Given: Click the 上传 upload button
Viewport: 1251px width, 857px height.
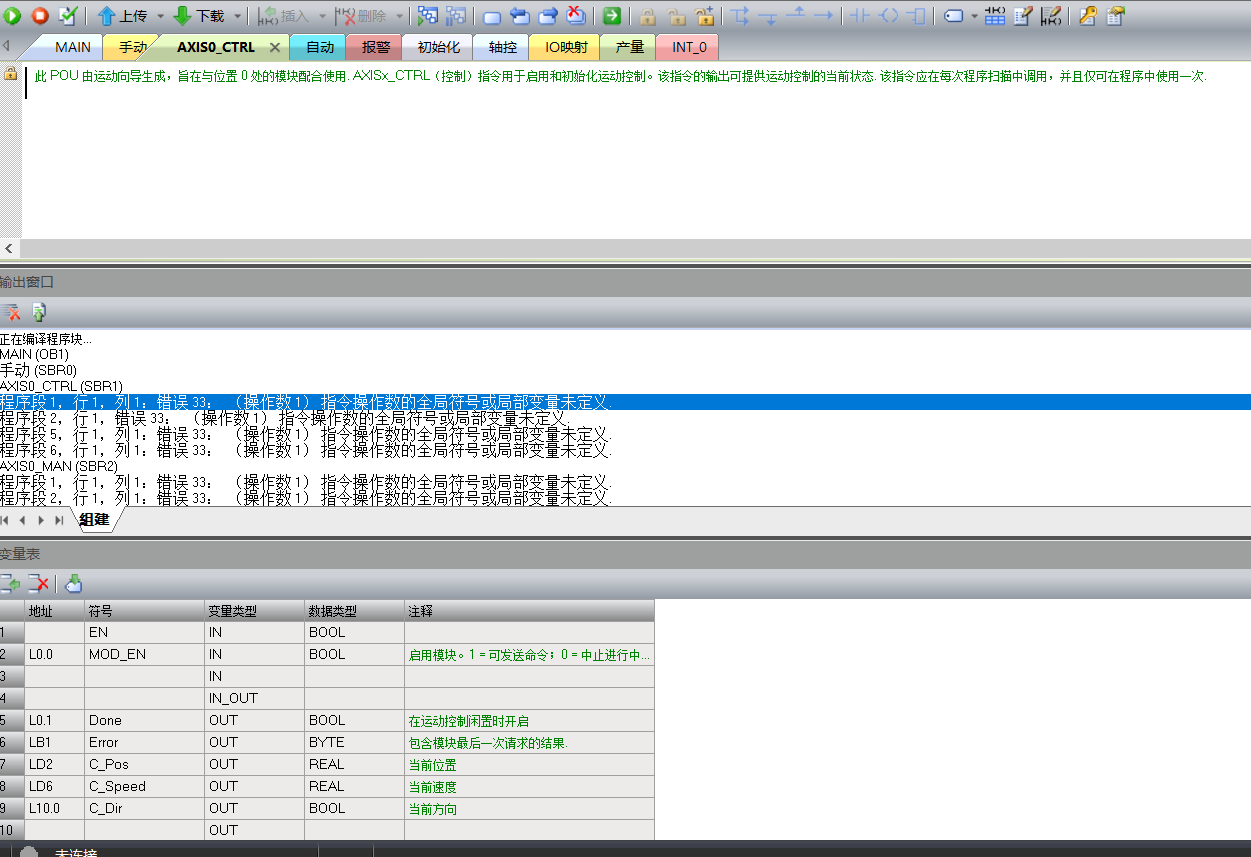Looking at the screenshot, I should tap(123, 16).
